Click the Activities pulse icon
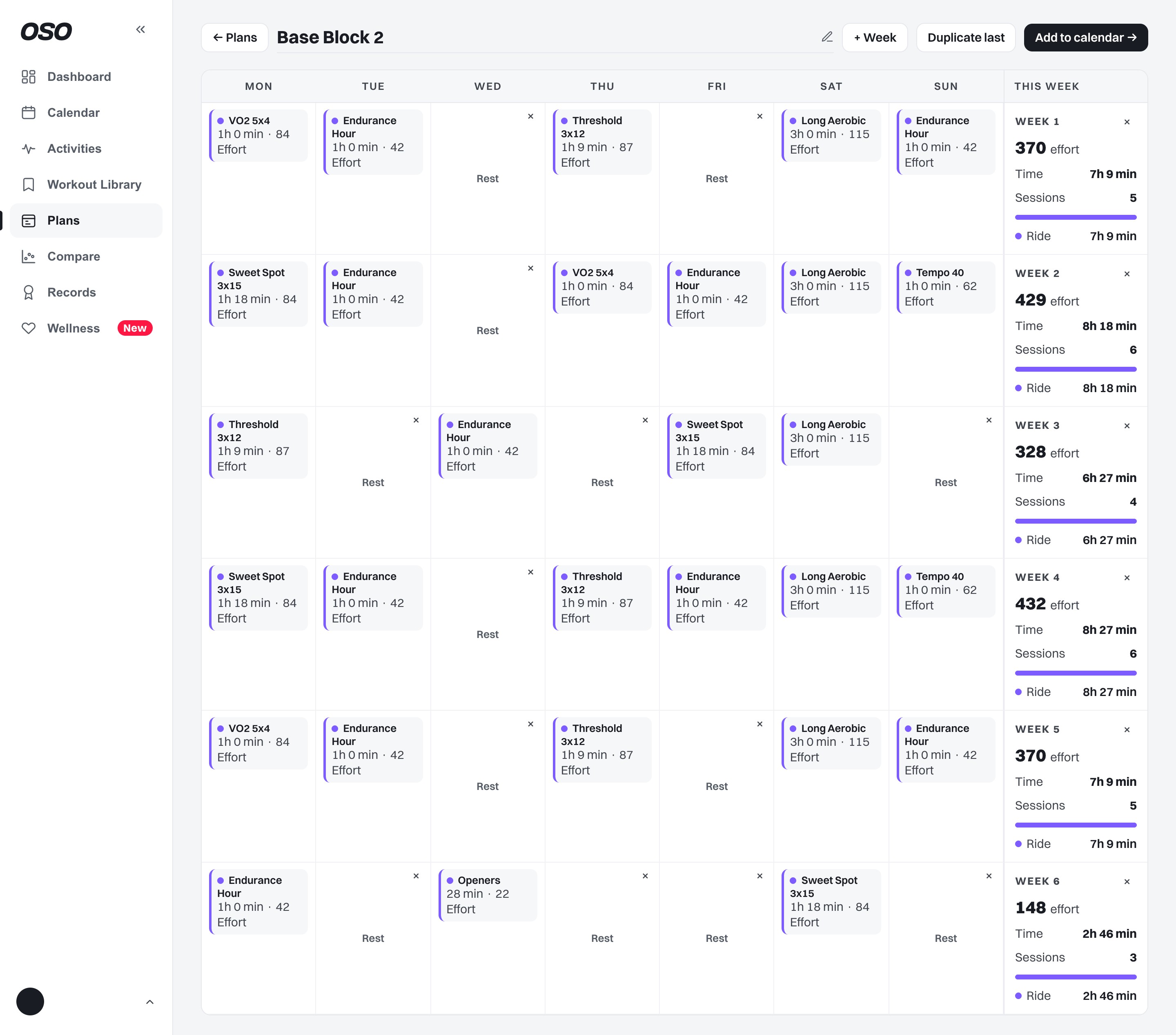The height and width of the screenshot is (1035, 1176). (29, 149)
